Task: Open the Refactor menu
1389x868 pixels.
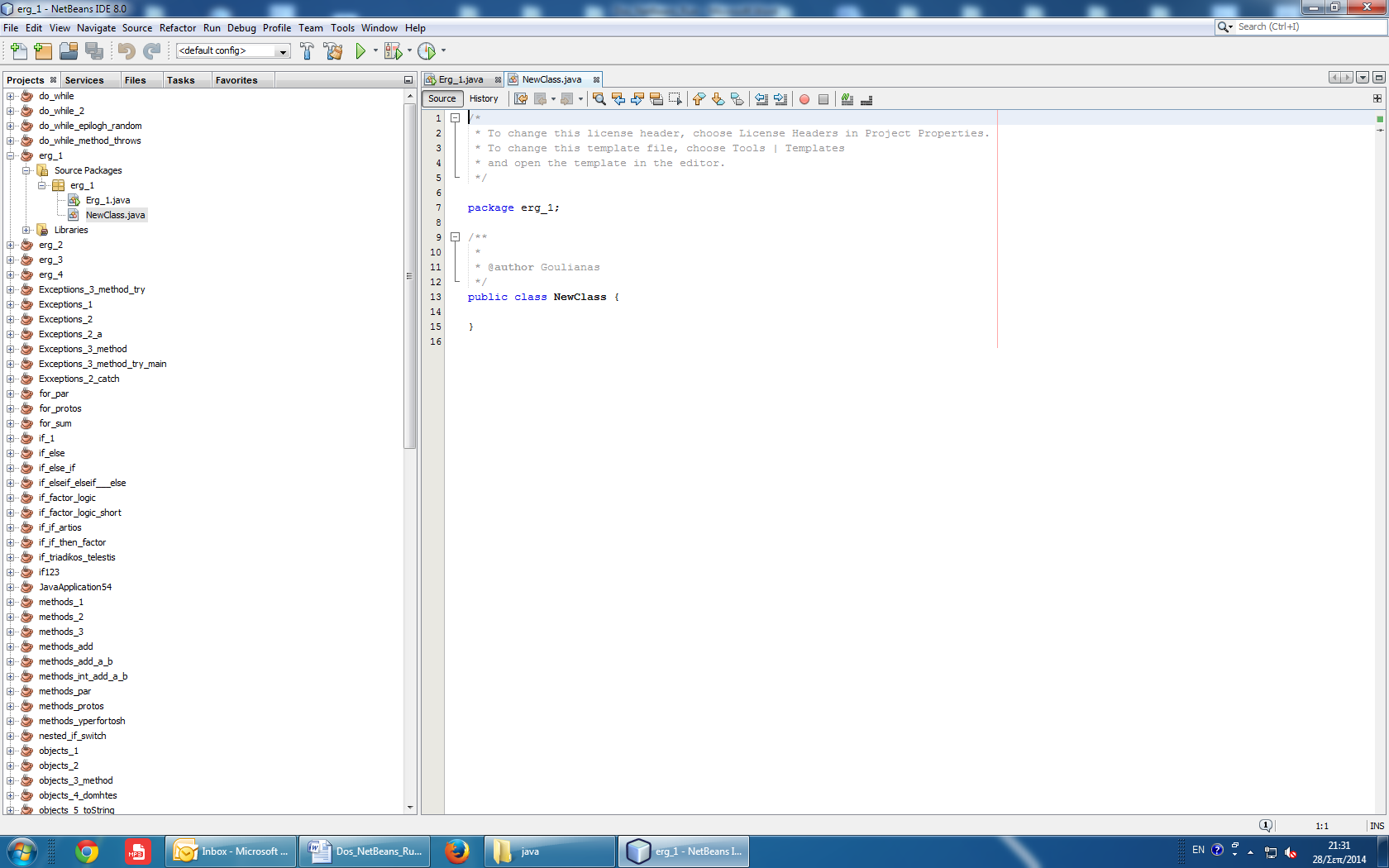Action: point(178,28)
